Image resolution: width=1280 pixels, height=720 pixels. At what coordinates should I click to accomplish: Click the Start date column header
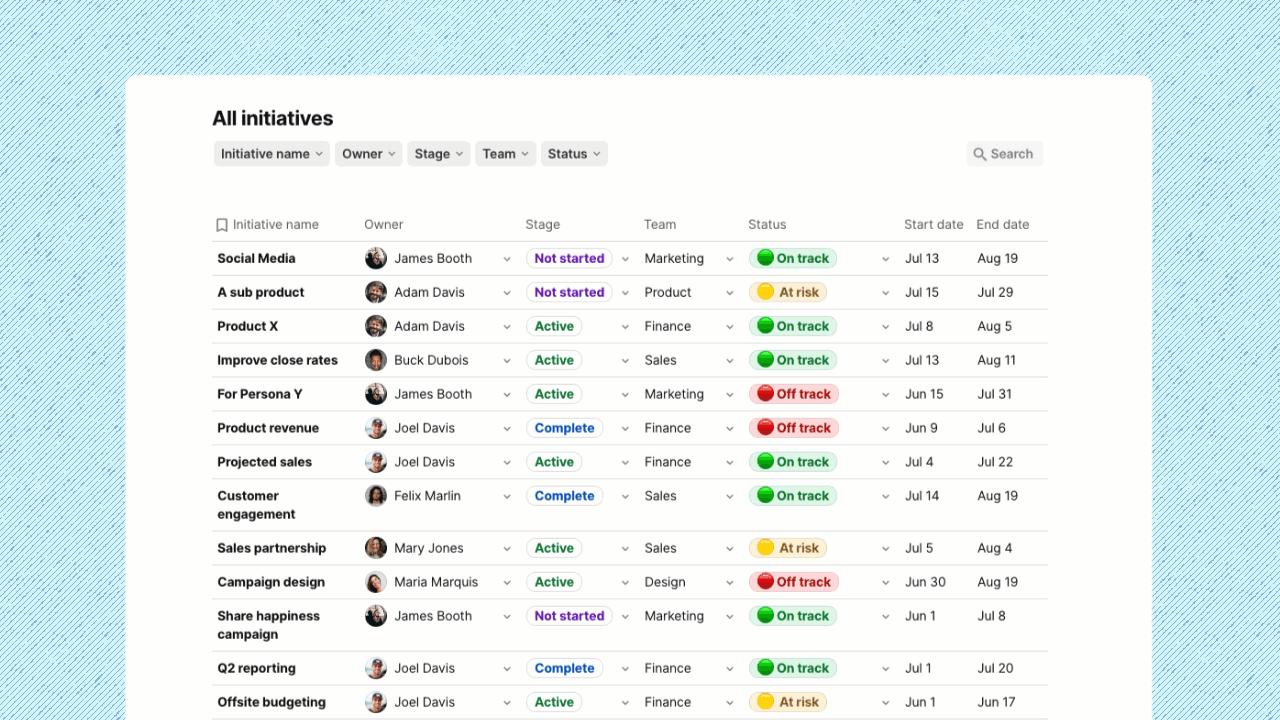pos(934,225)
